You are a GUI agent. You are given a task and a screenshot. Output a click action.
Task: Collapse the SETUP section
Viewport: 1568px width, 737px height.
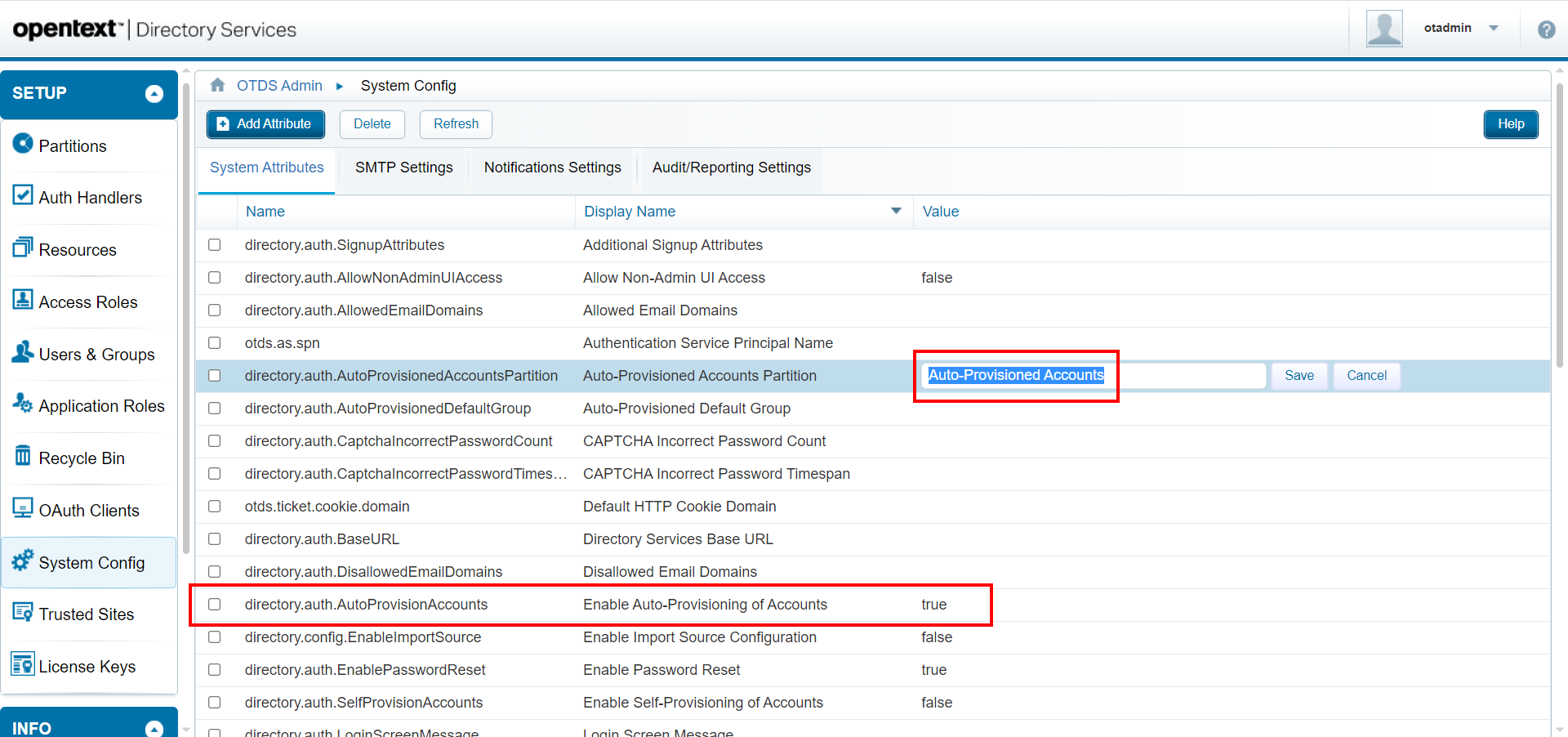pyautogui.click(x=154, y=94)
